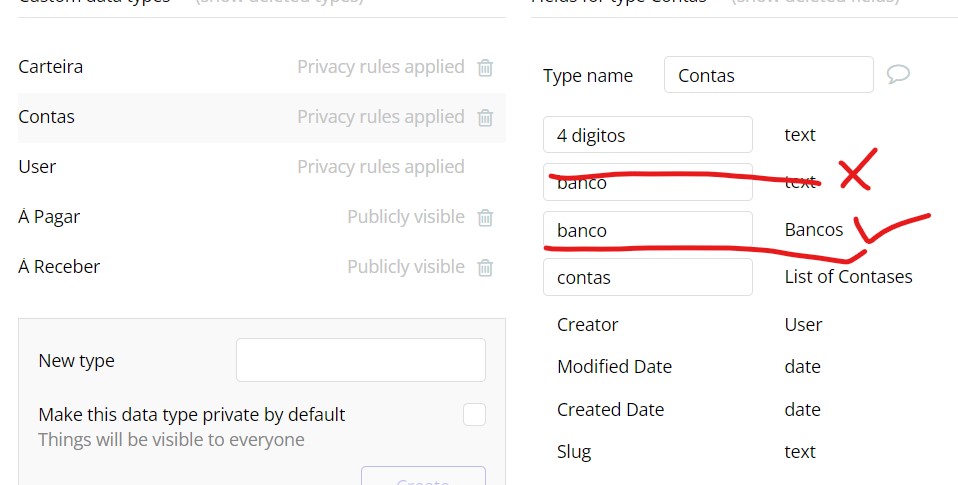This screenshot has width=958, height=485.
Task: Open Privacy rules applied for User
Action: click(380, 167)
